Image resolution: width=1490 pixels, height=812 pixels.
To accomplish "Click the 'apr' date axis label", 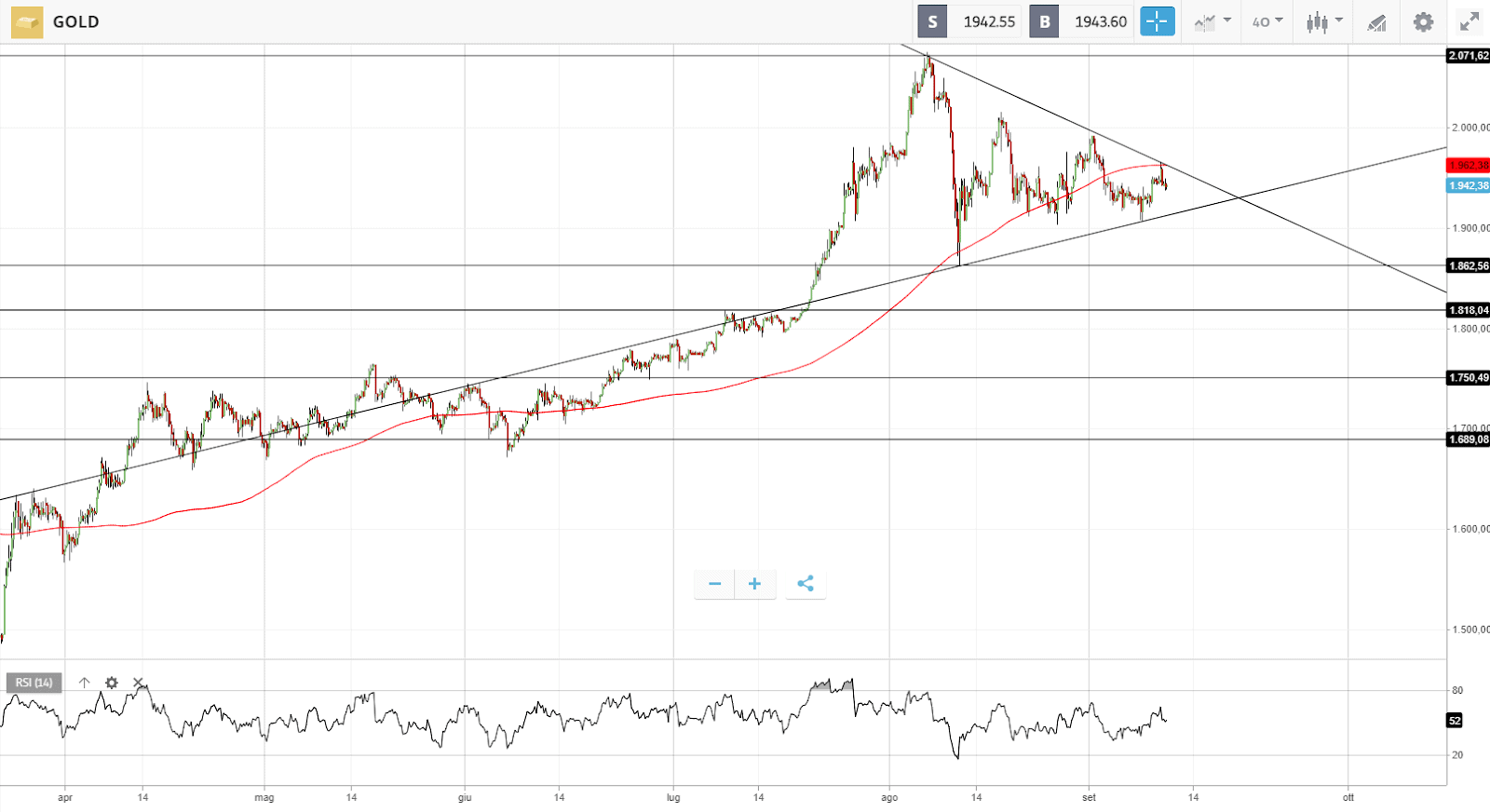I will pyautogui.click(x=65, y=797).
